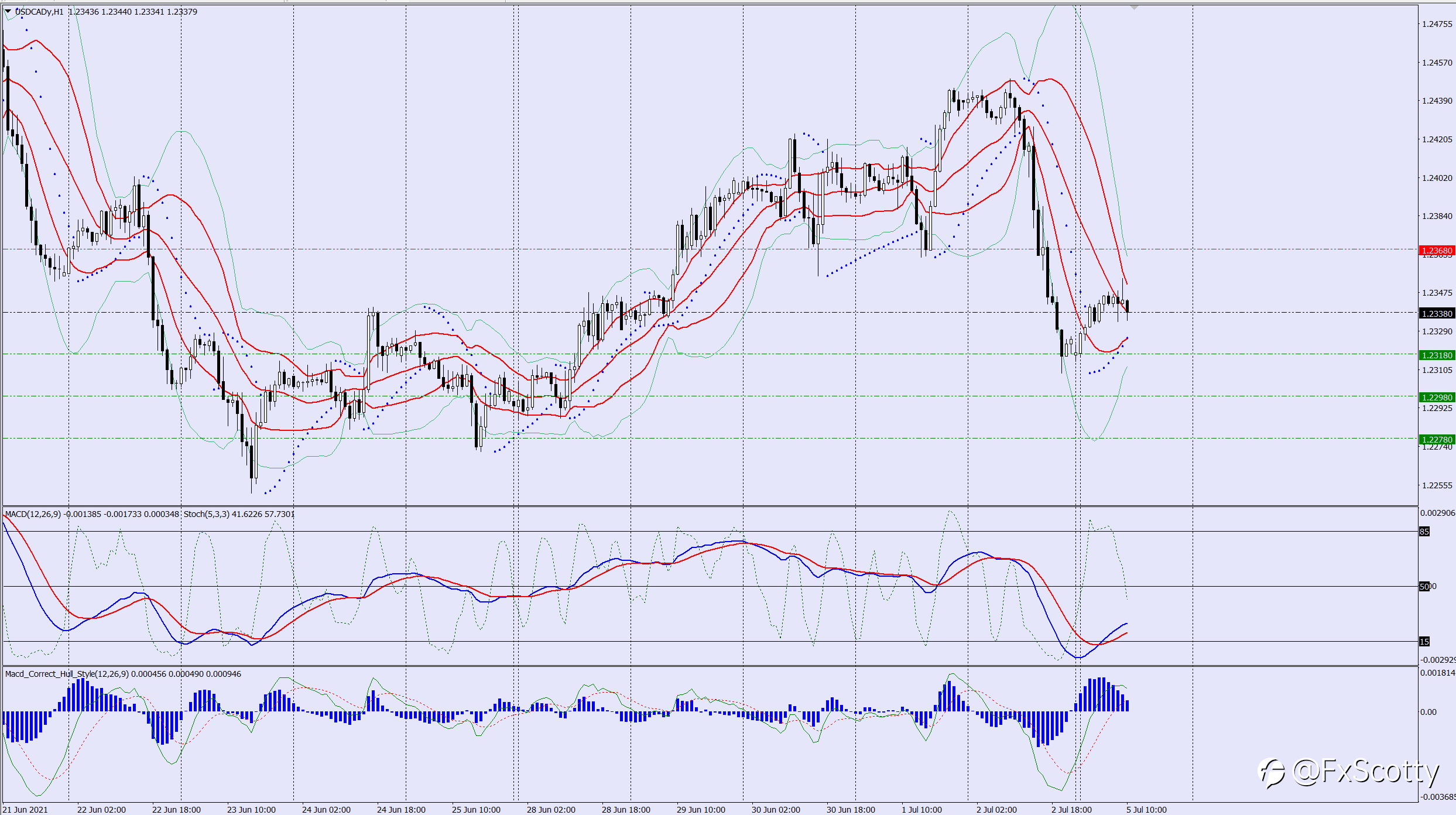Click the 28 Jun 02:00 time label

click(x=551, y=810)
